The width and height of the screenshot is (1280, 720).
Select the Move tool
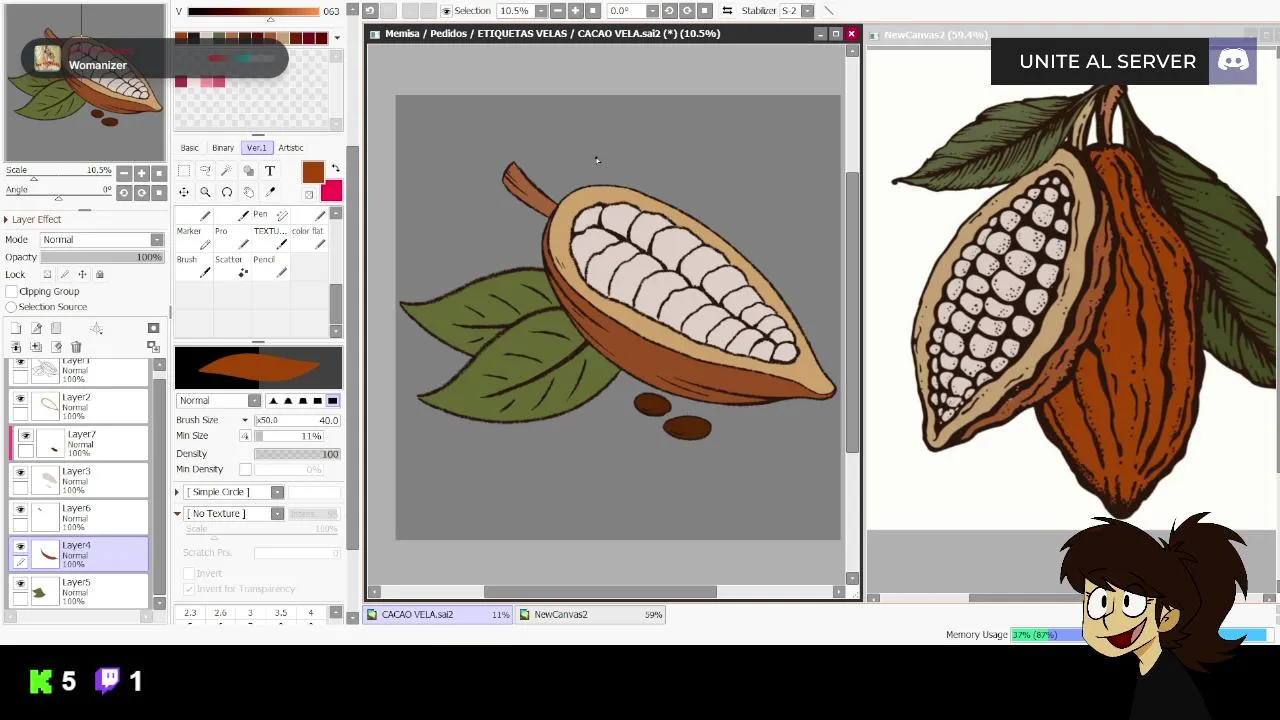tap(184, 192)
